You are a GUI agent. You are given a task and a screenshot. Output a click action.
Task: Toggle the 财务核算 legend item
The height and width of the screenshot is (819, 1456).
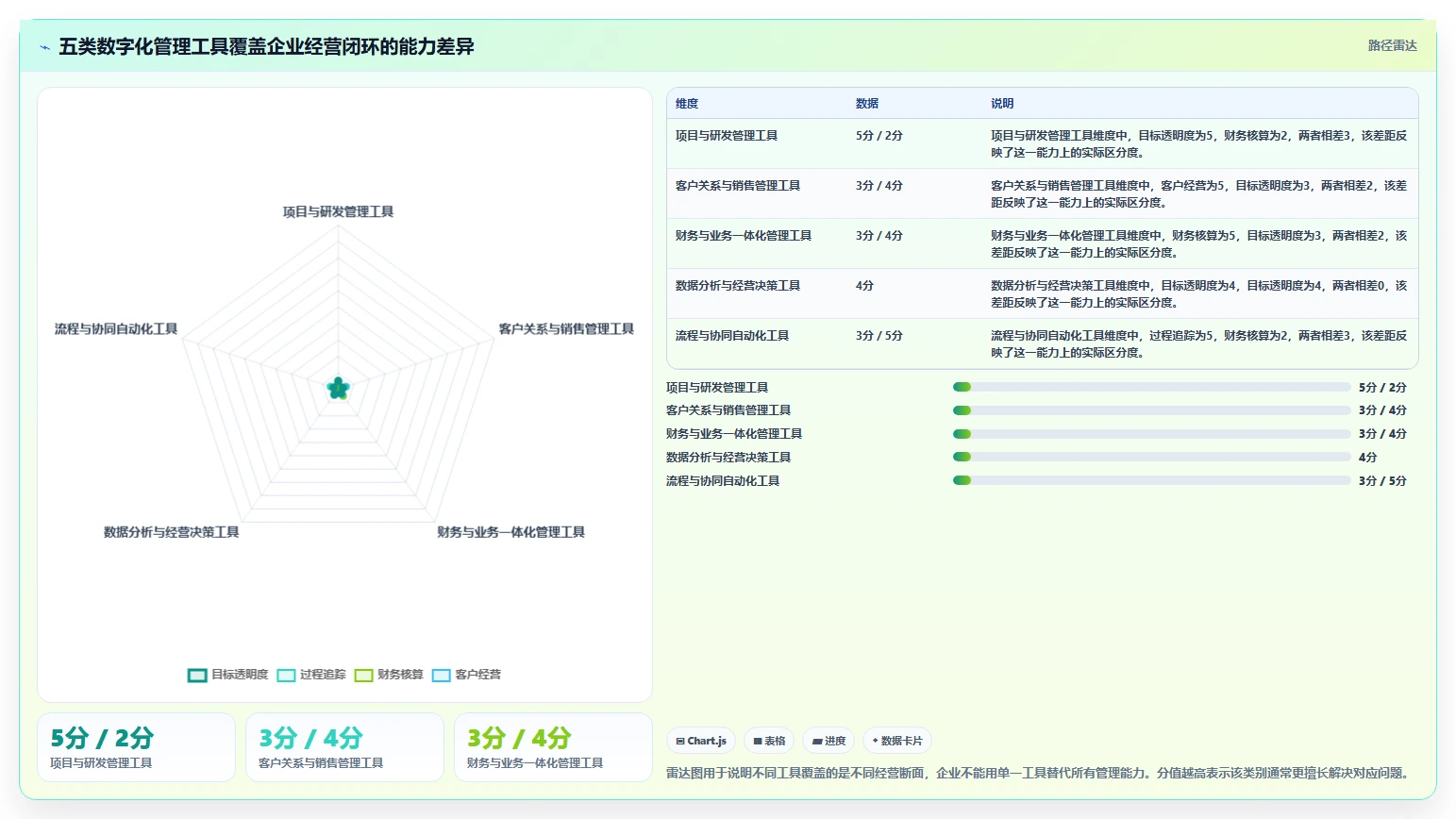click(389, 675)
